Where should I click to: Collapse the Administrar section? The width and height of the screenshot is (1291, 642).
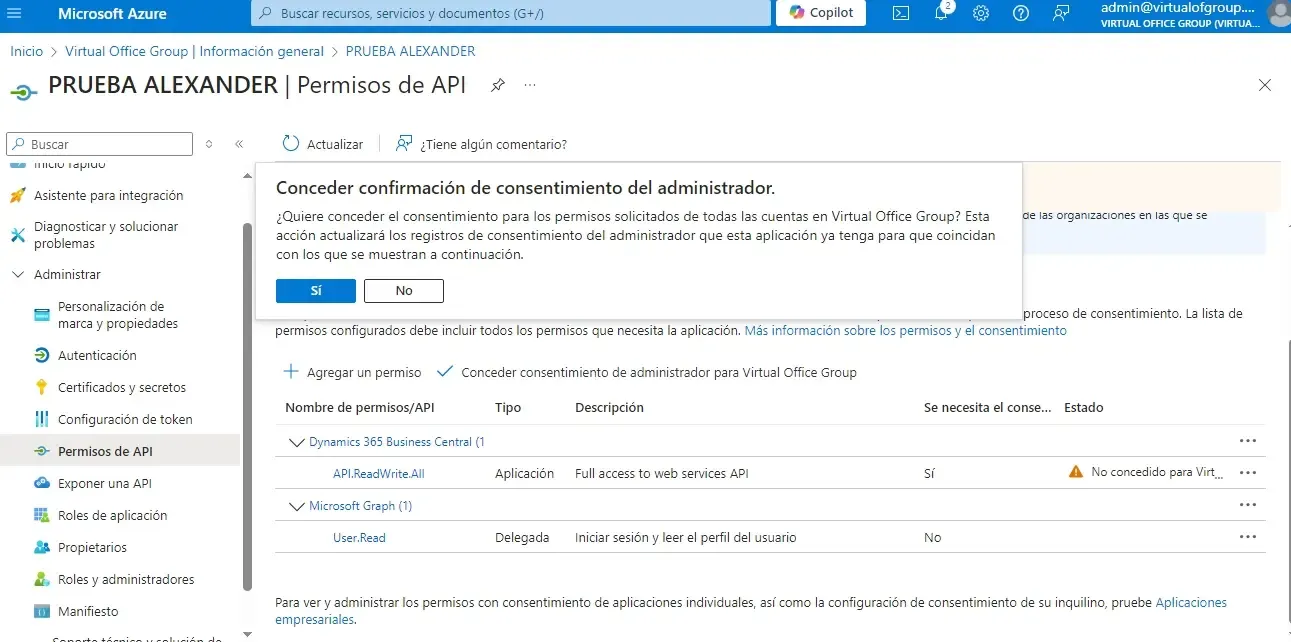coord(18,275)
